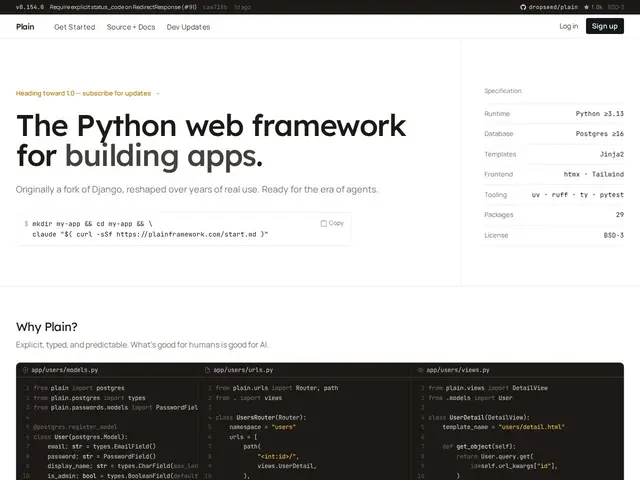
Task: Click the Log in link
Action: pos(569,26)
